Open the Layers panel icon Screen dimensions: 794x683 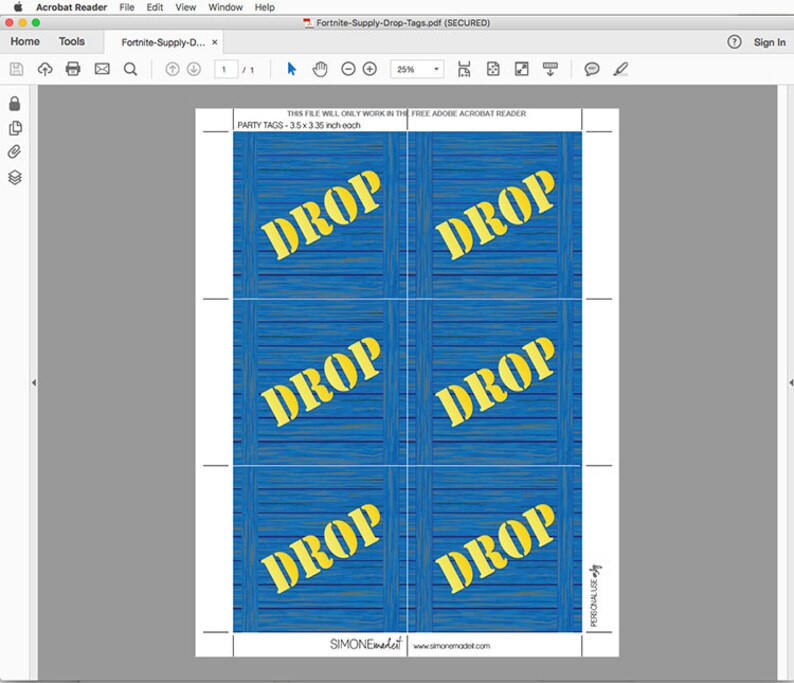[15, 177]
